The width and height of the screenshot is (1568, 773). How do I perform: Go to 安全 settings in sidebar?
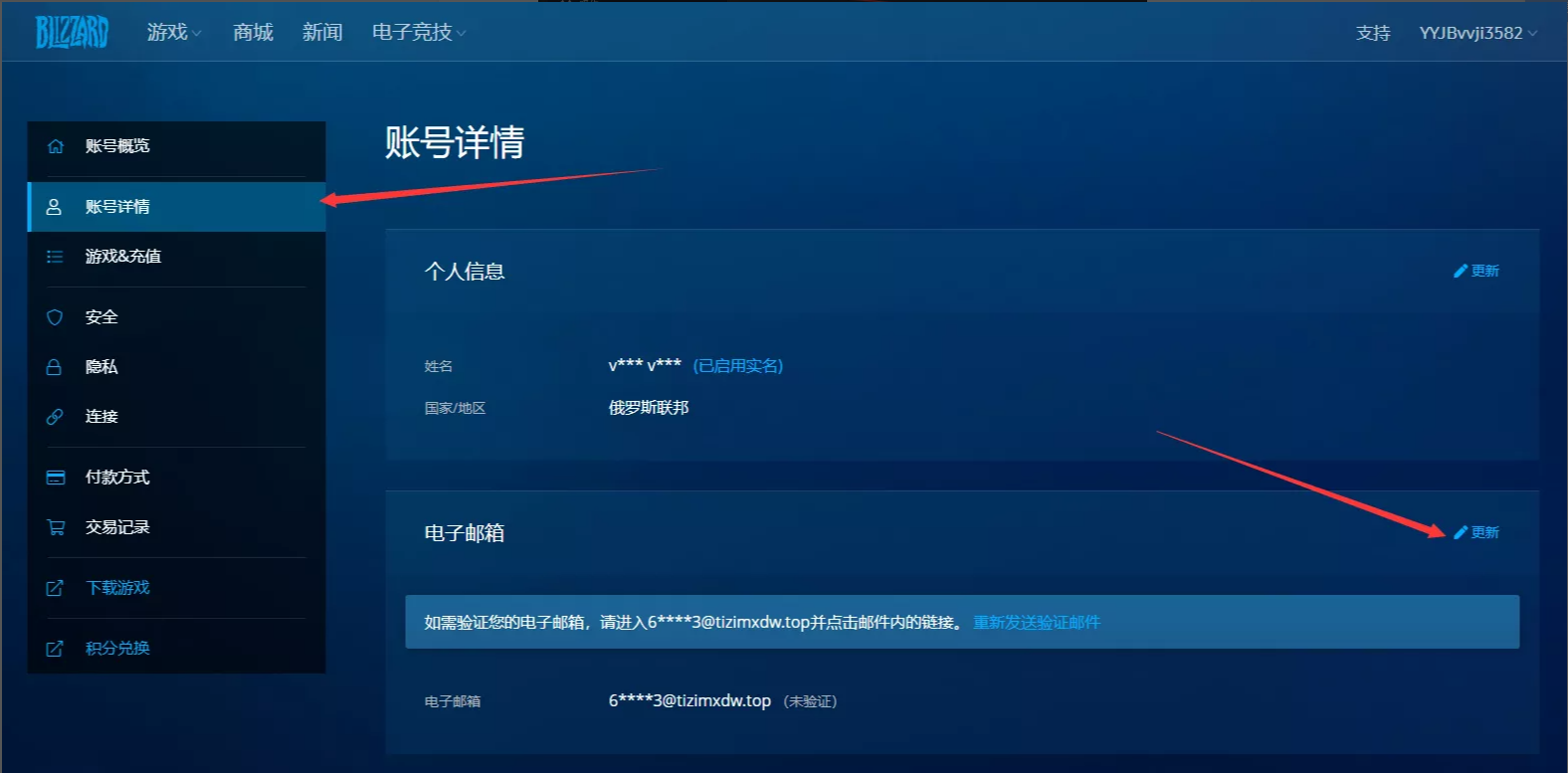click(176, 317)
